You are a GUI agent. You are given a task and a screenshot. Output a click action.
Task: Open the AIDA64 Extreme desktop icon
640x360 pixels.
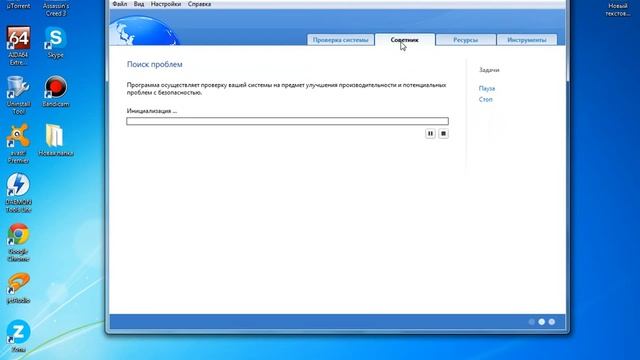[18, 46]
